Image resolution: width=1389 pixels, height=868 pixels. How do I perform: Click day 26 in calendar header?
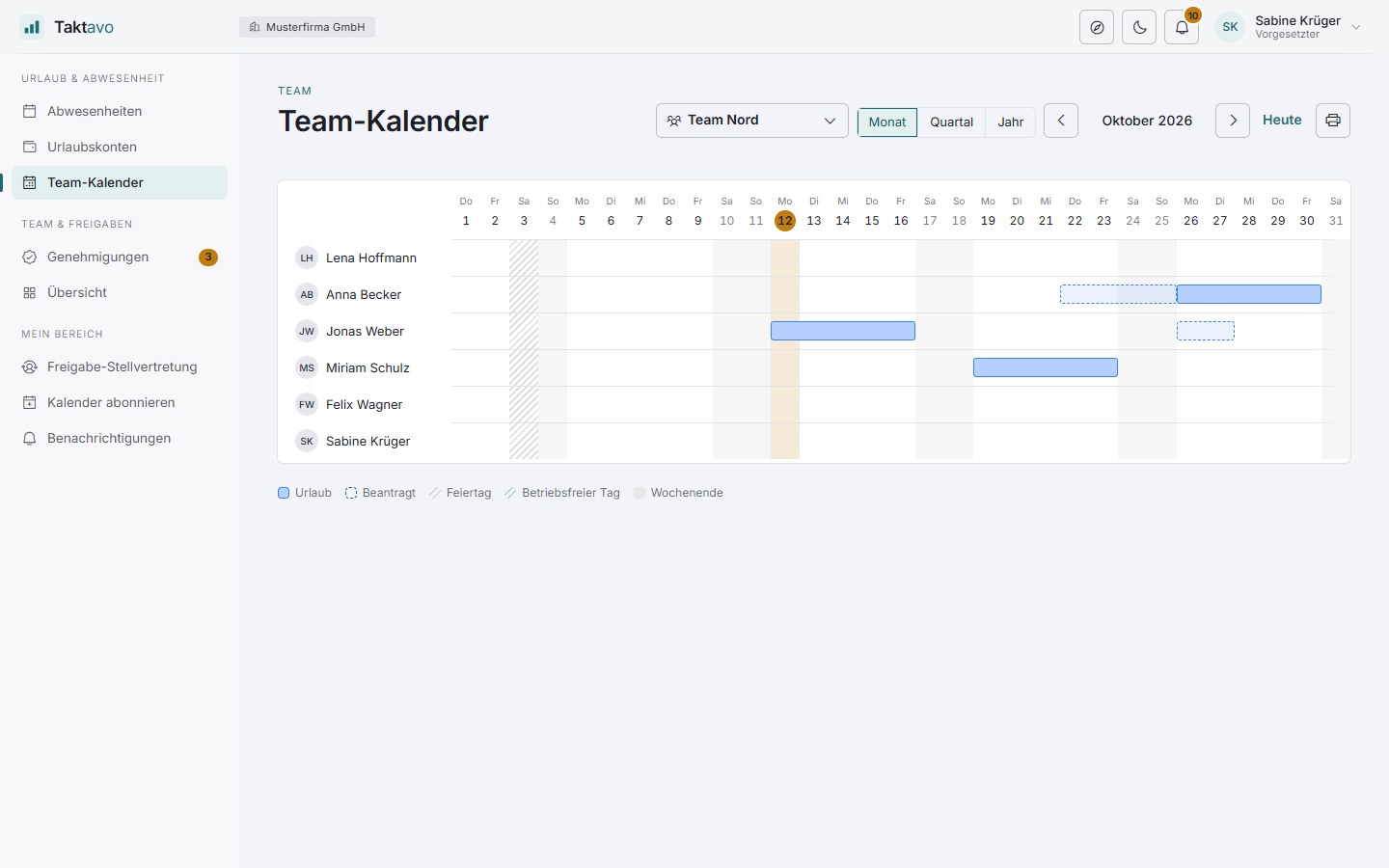[x=1191, y=221]
